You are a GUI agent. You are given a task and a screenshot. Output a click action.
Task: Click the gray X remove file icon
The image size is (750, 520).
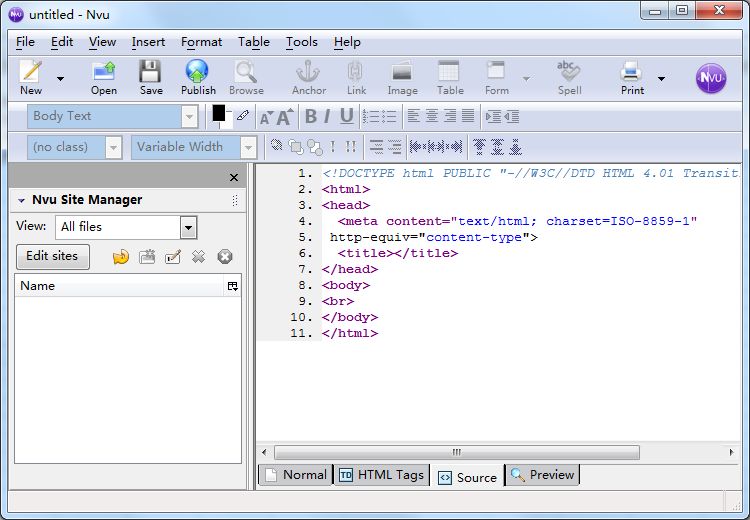pos(199,257)
